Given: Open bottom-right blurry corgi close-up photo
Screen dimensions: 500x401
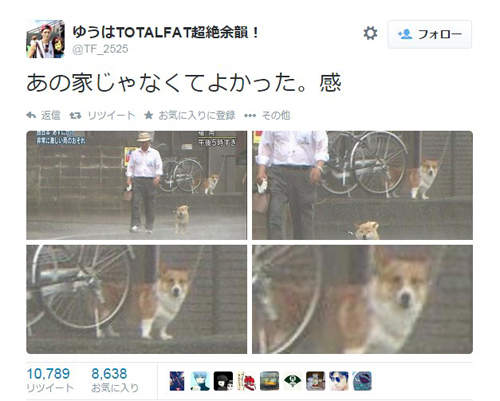Looking at the screenshot, I should tap(362, 299).
